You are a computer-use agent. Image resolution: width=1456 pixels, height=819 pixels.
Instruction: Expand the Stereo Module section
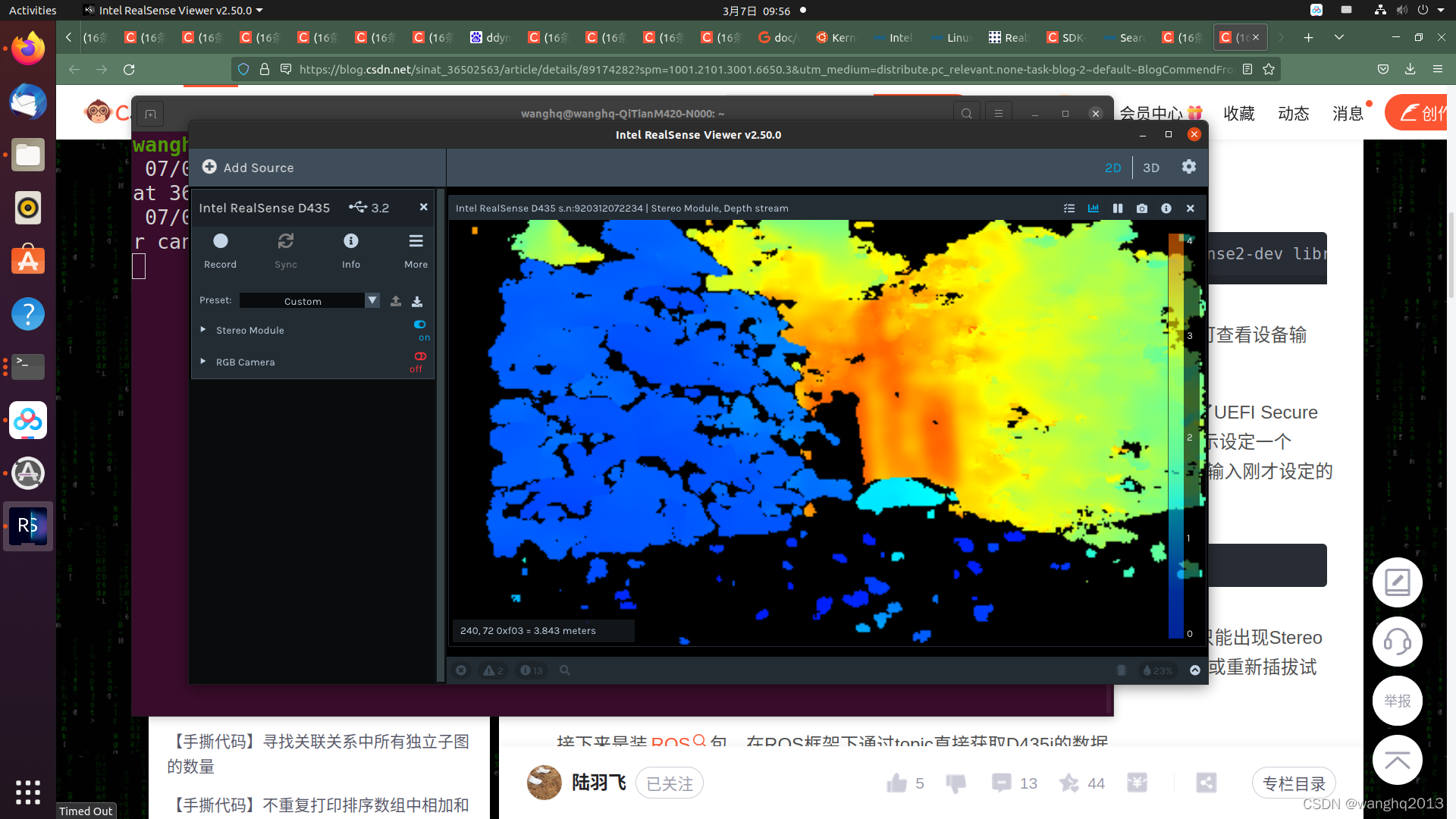click(x=203, y=330)
